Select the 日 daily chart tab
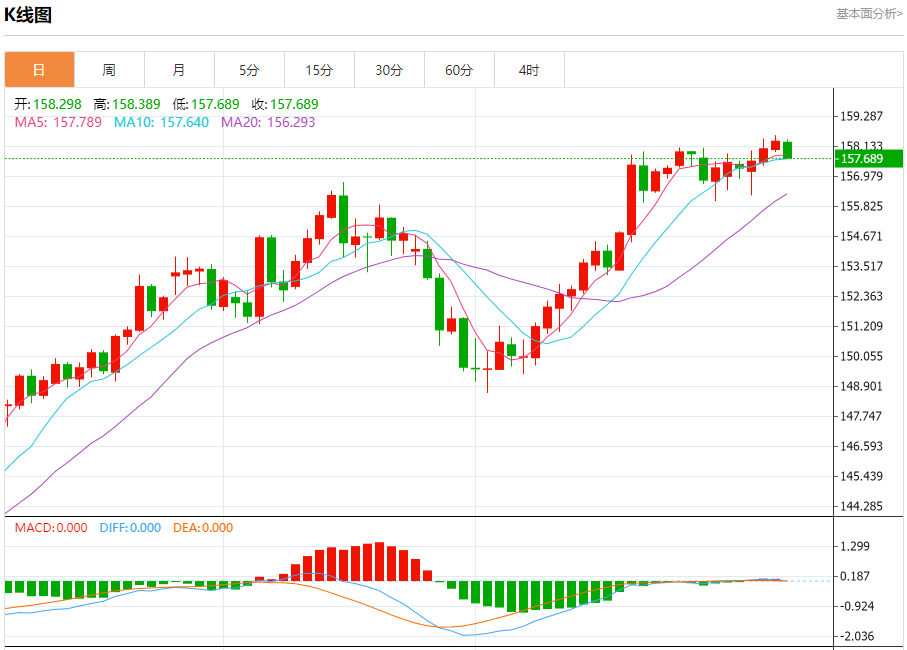The image size is (907, 650). click(x=39, y=70)
